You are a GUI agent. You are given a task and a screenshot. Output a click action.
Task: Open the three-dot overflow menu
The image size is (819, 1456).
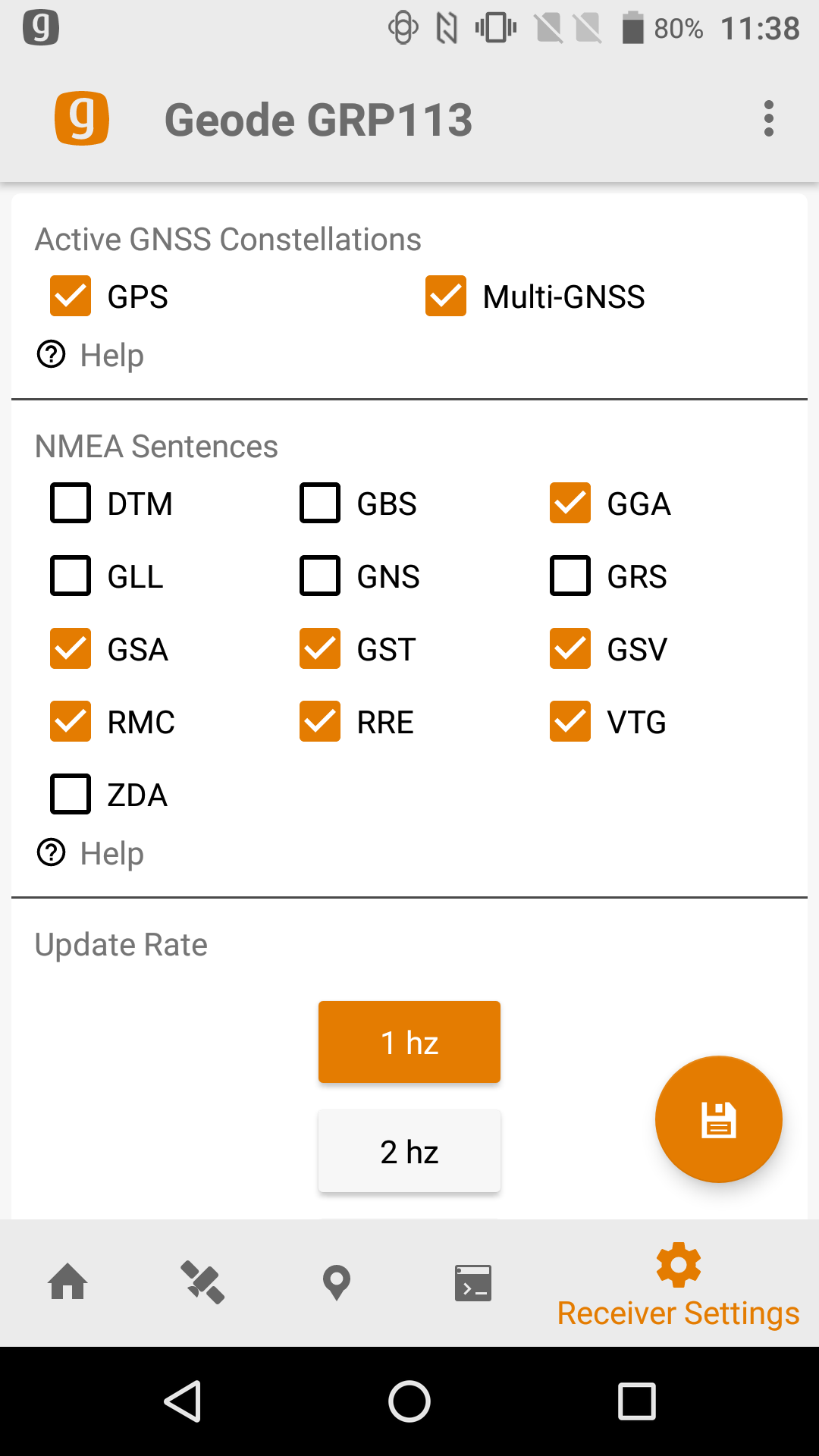coord(769,119)
